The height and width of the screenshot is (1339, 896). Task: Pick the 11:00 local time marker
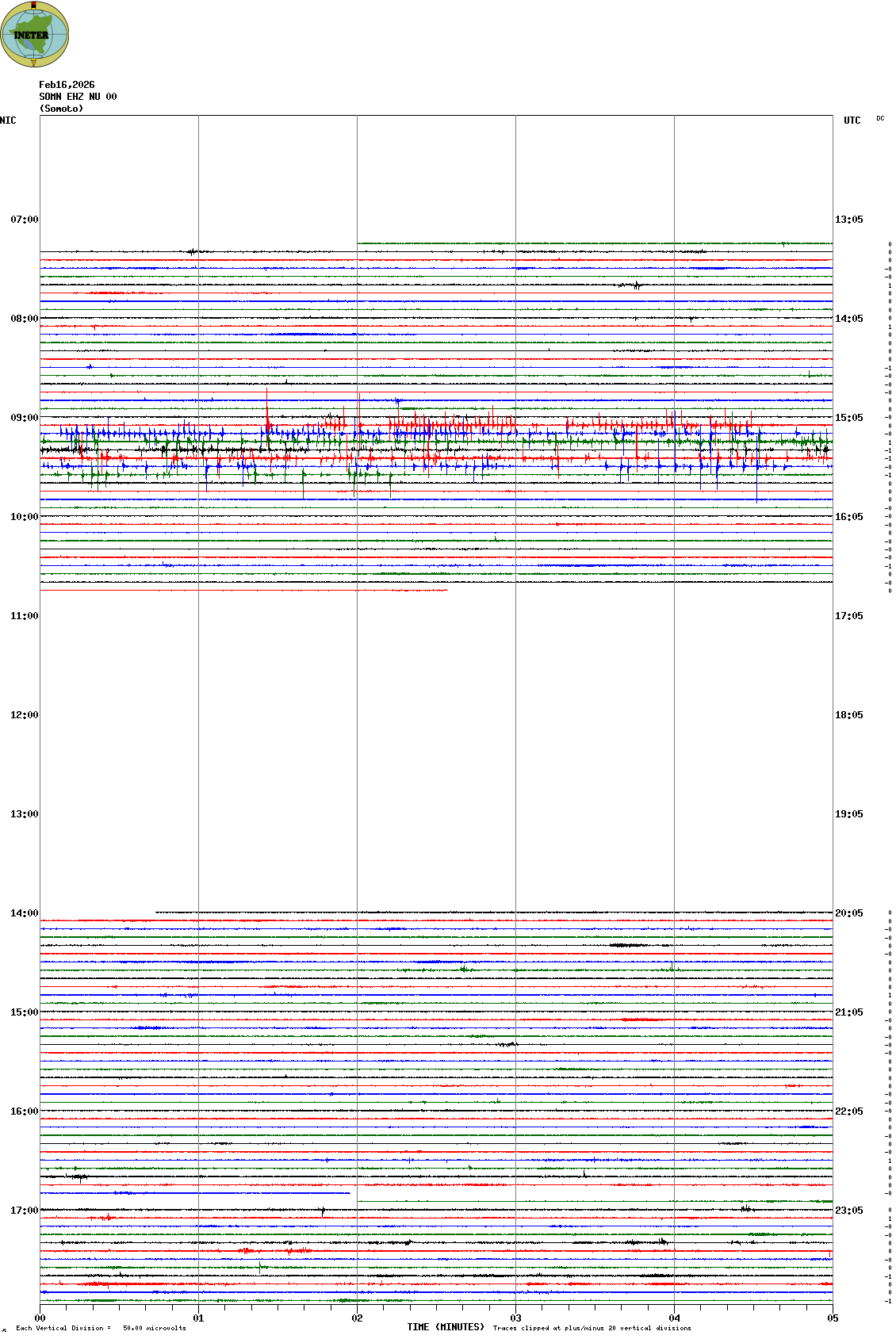pyautogui.click(x=24, y=616)
